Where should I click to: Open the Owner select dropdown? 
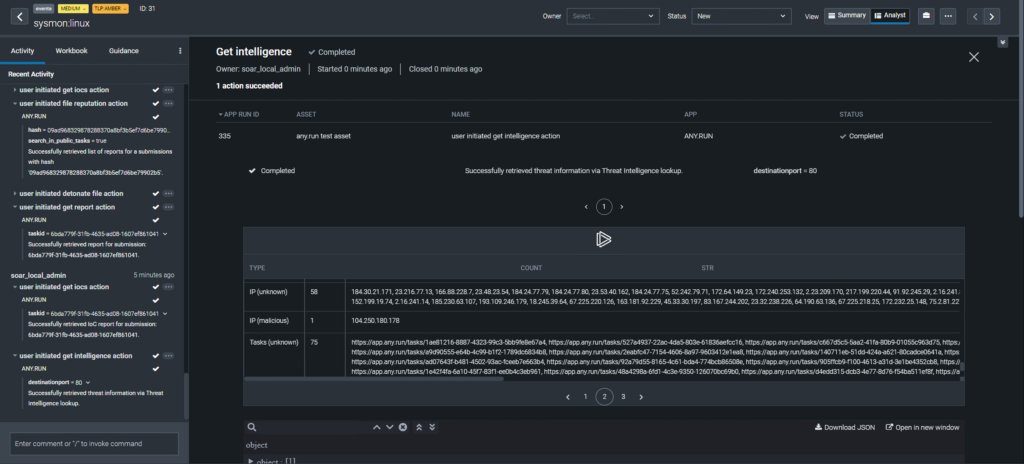pos(611,16)
